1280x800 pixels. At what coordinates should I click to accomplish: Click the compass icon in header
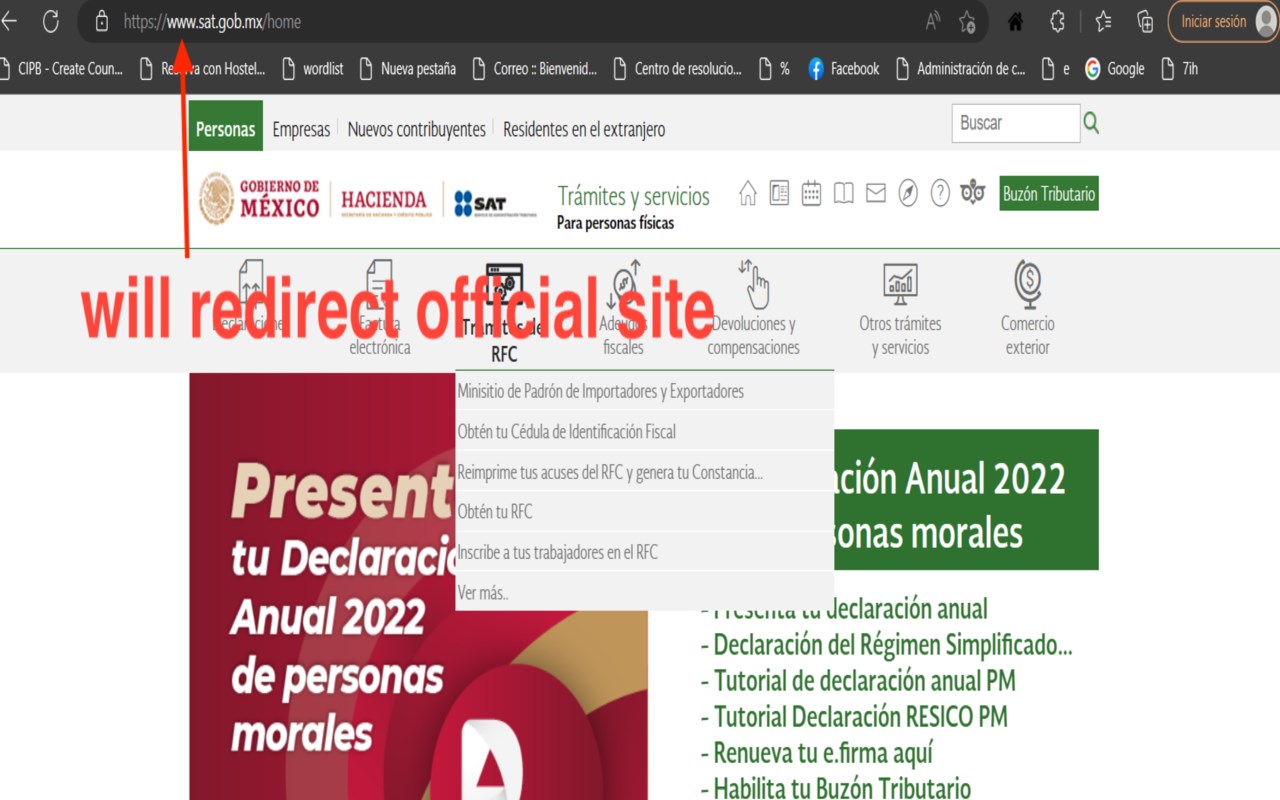pyautogui.click(x=908, y=193)
